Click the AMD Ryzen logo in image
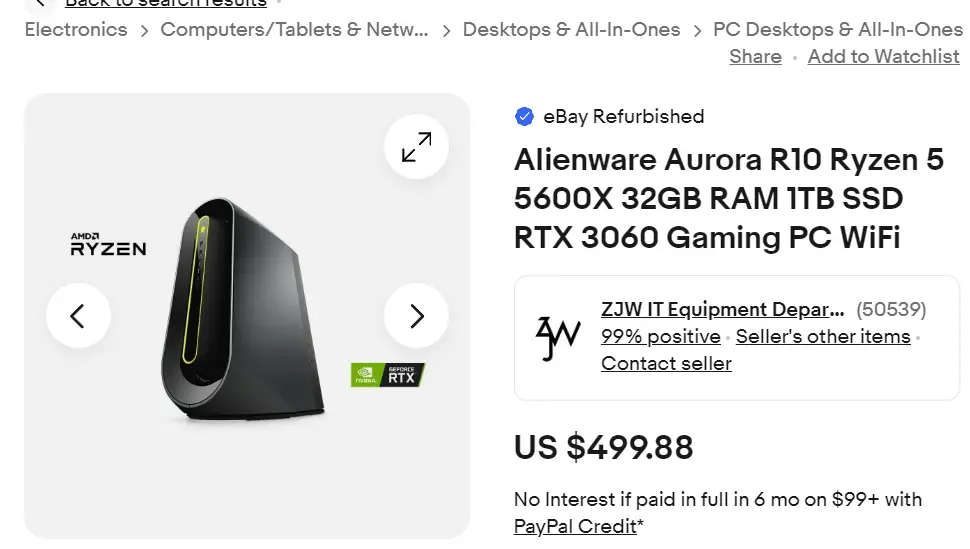Image resolution: width=970 pixels, height=549 pixels. click(x=108, y=245)
